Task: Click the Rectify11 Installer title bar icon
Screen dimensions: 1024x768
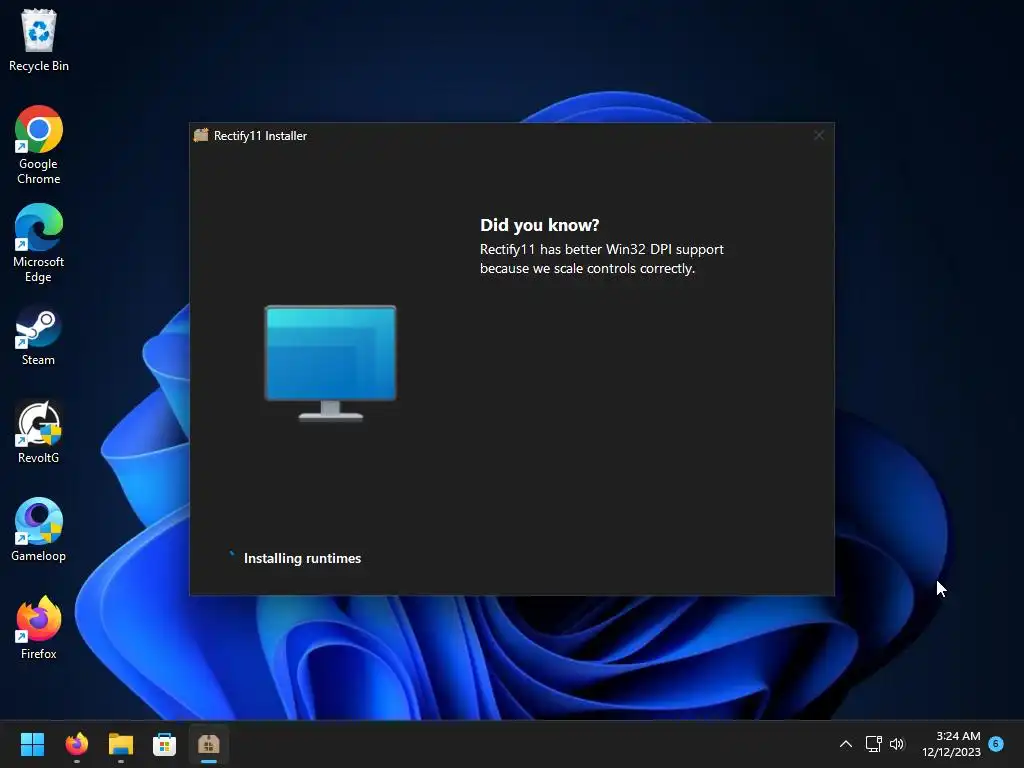Action: click(201, 135)
